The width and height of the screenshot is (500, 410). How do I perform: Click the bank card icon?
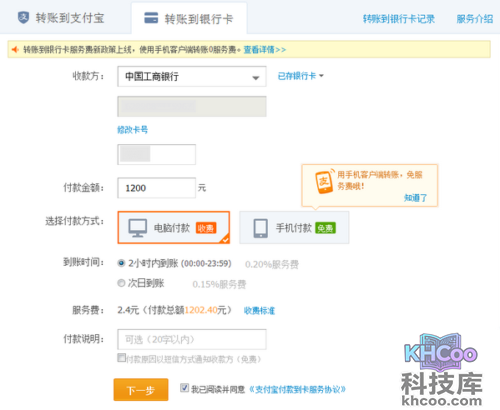pyautogui.click(x=151, y=18)
